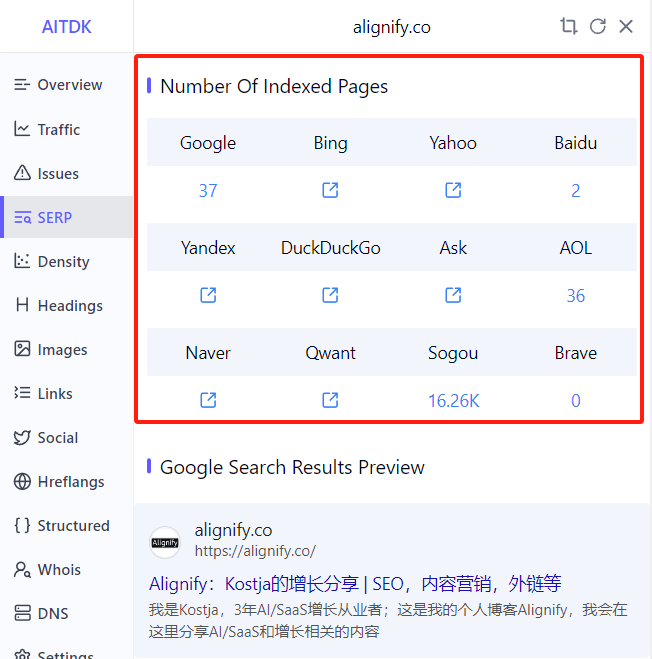Open Google indexed count 37
Viewport: 652px width, 659px height.
point(208,191)
